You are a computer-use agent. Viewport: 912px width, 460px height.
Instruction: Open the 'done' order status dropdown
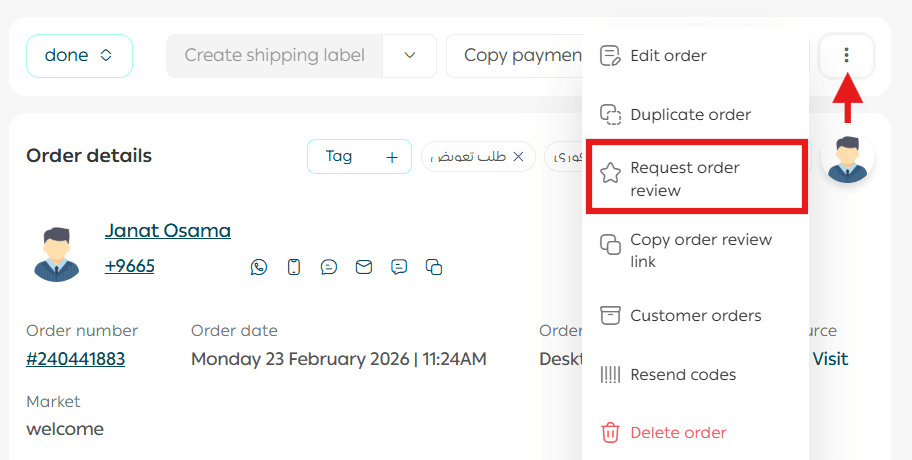pos(79,56)
